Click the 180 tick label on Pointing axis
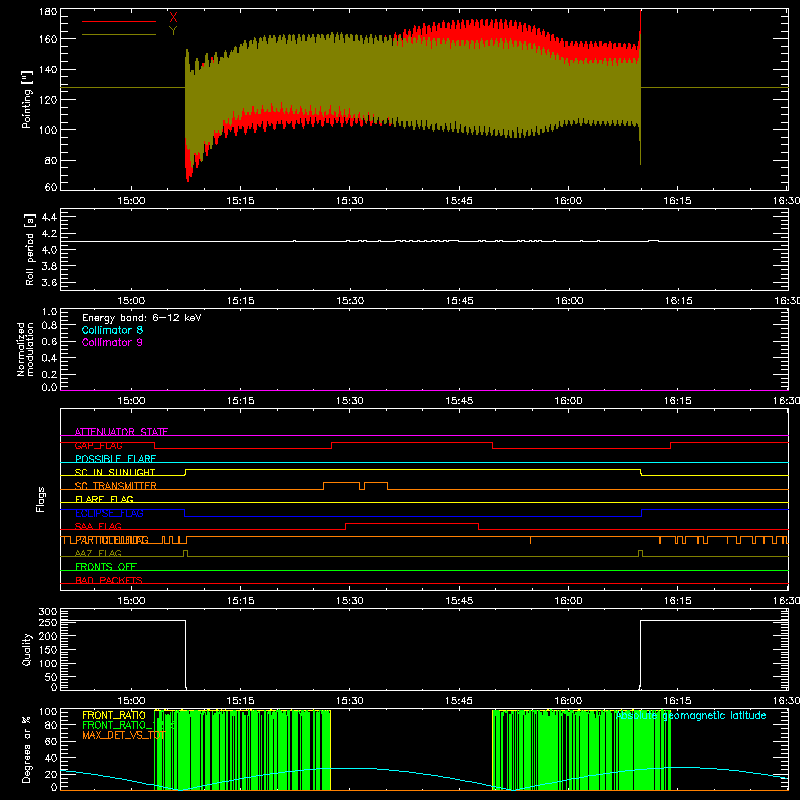The image size is (800, 800). [48, 12]
